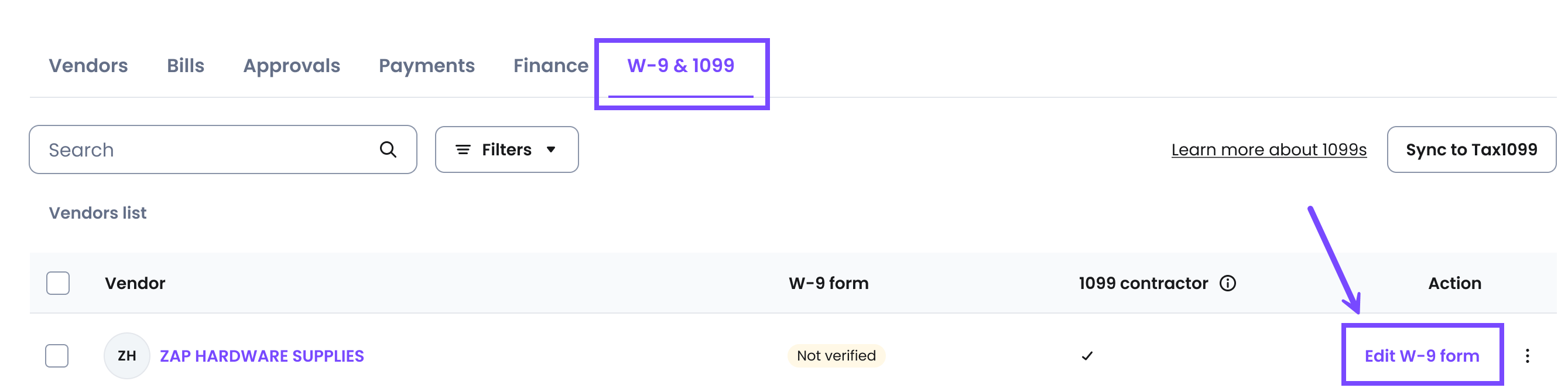1568x391 pixels.
Task: Click the Not verified status badge
Action: 836,356
